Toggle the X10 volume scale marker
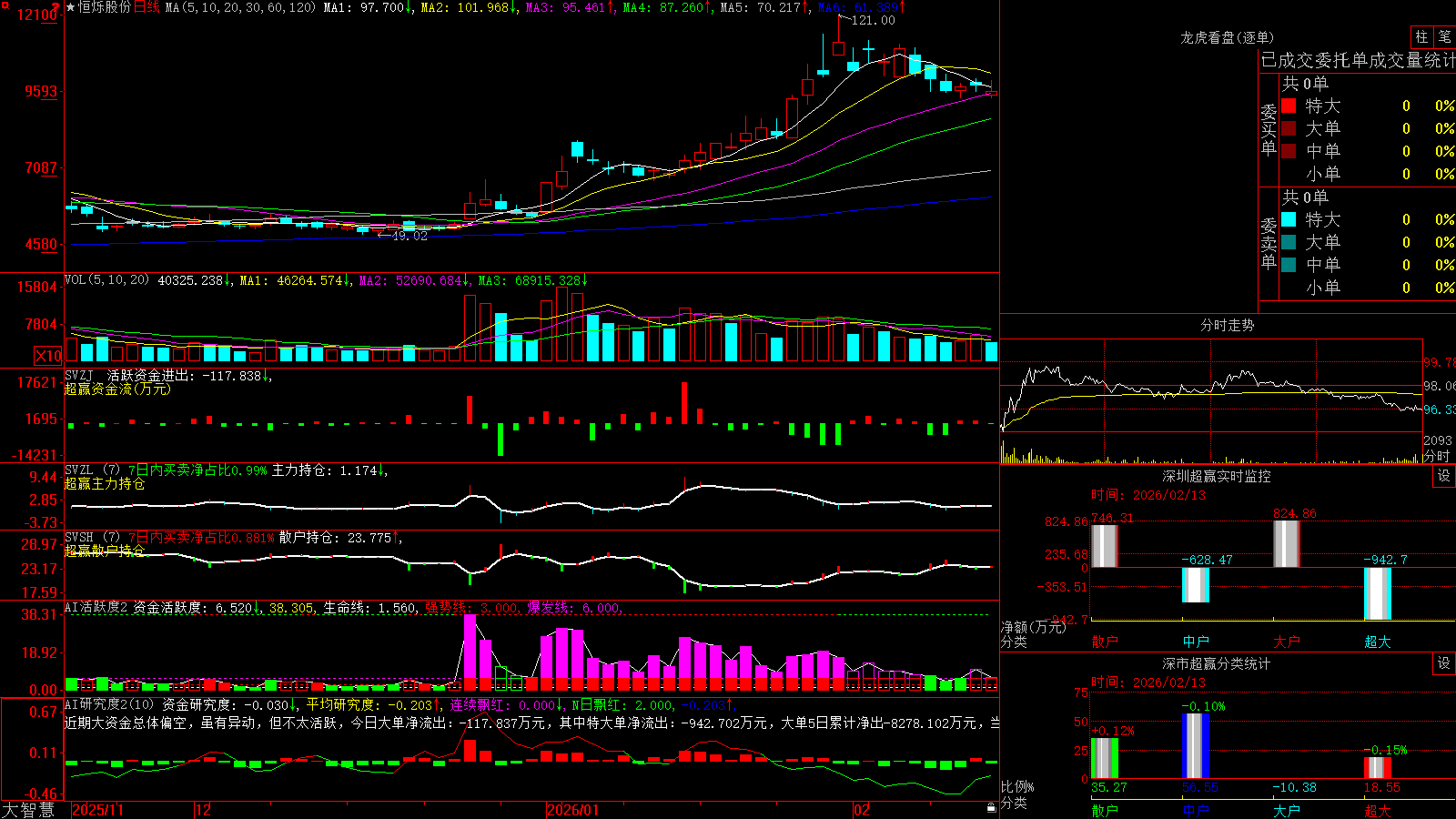 tap(48, 356)
